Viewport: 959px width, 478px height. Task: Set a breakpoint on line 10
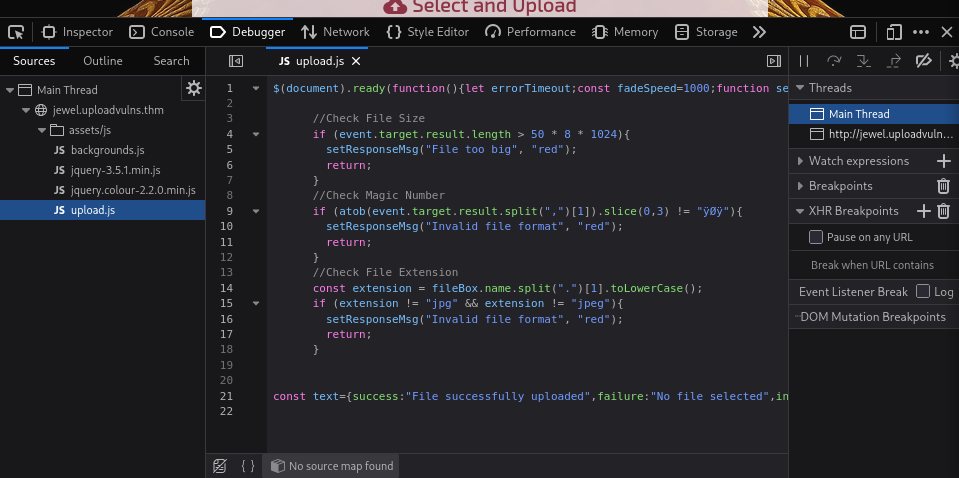click(226, 227)
